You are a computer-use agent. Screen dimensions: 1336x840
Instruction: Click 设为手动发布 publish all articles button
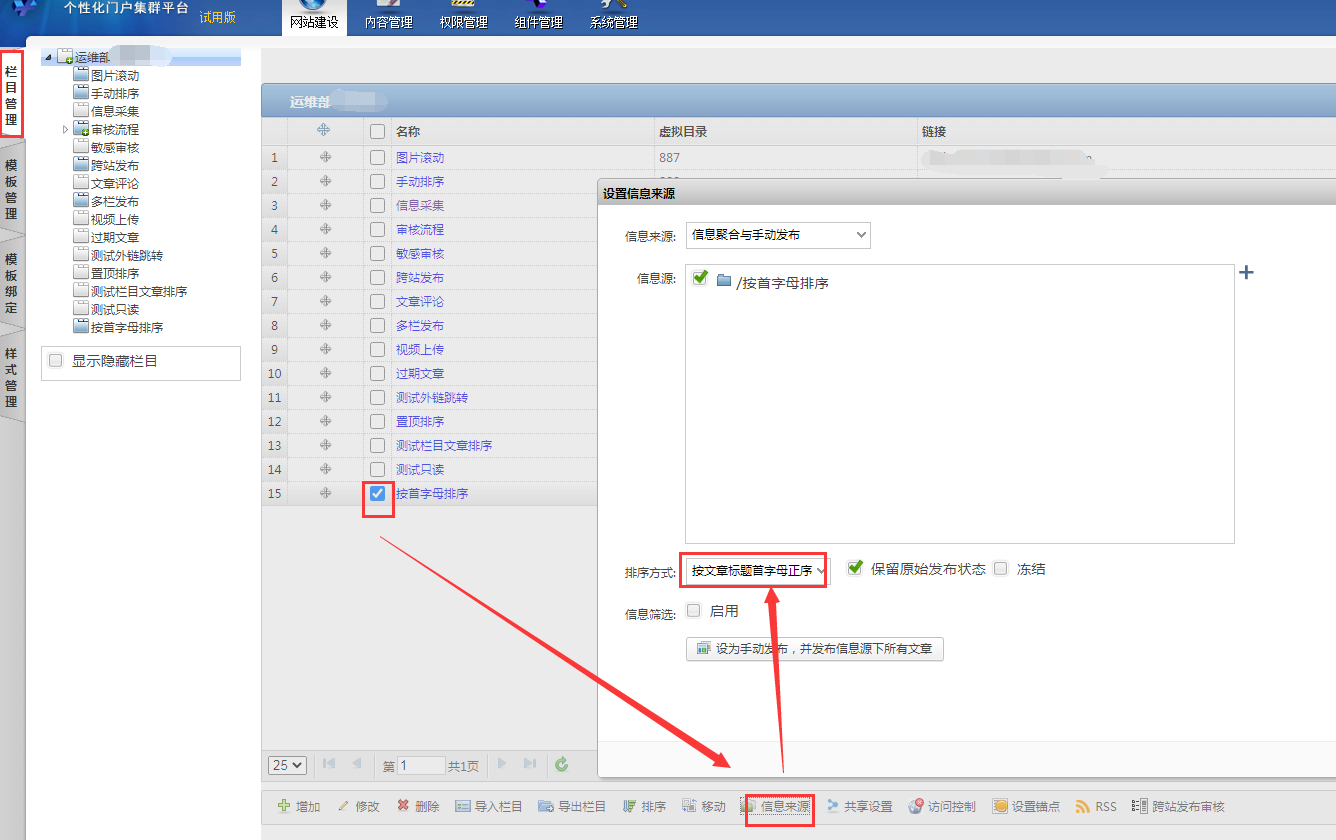click(814, 649)
